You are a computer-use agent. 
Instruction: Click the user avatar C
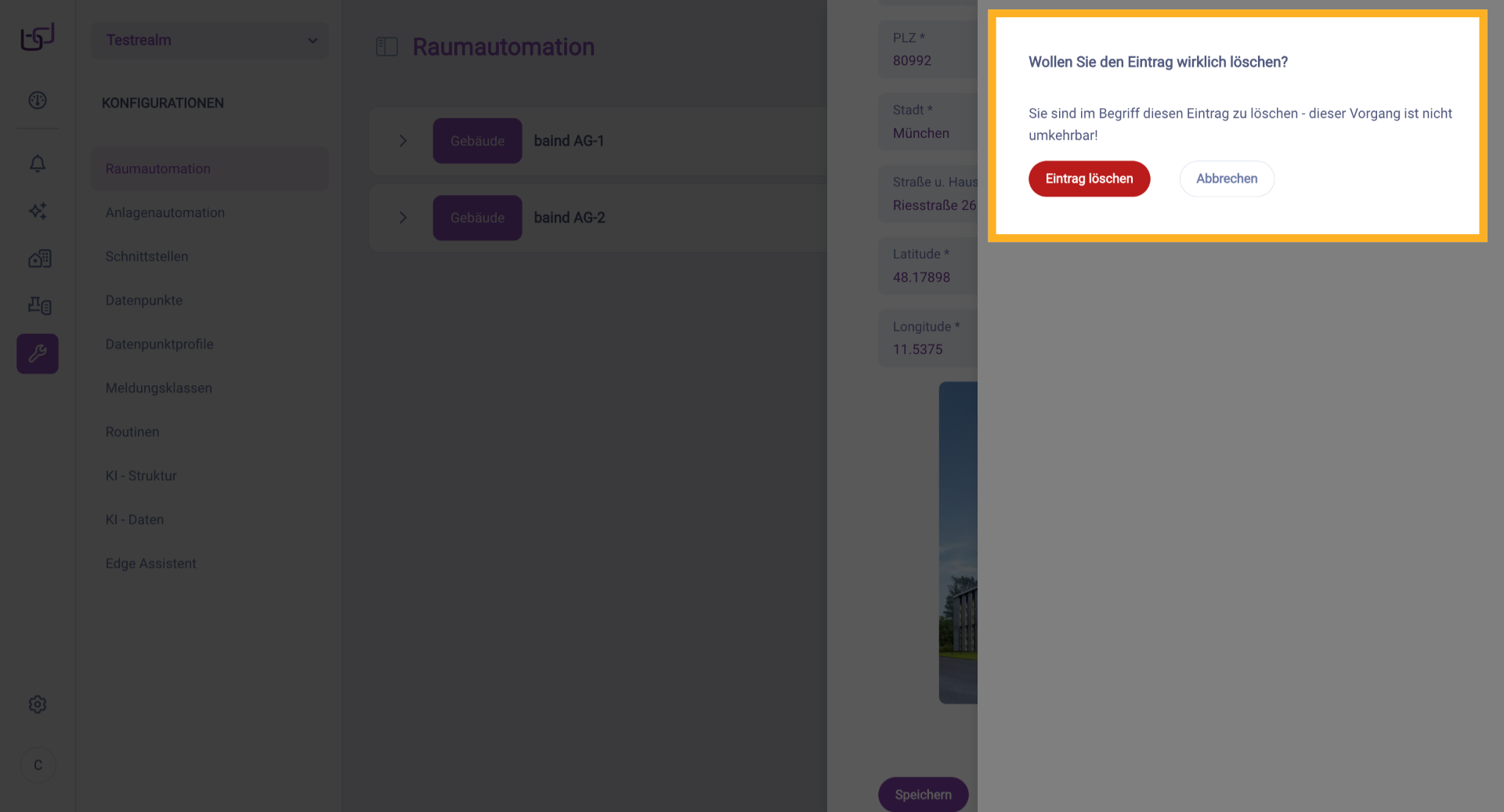(x=38, y=765)
